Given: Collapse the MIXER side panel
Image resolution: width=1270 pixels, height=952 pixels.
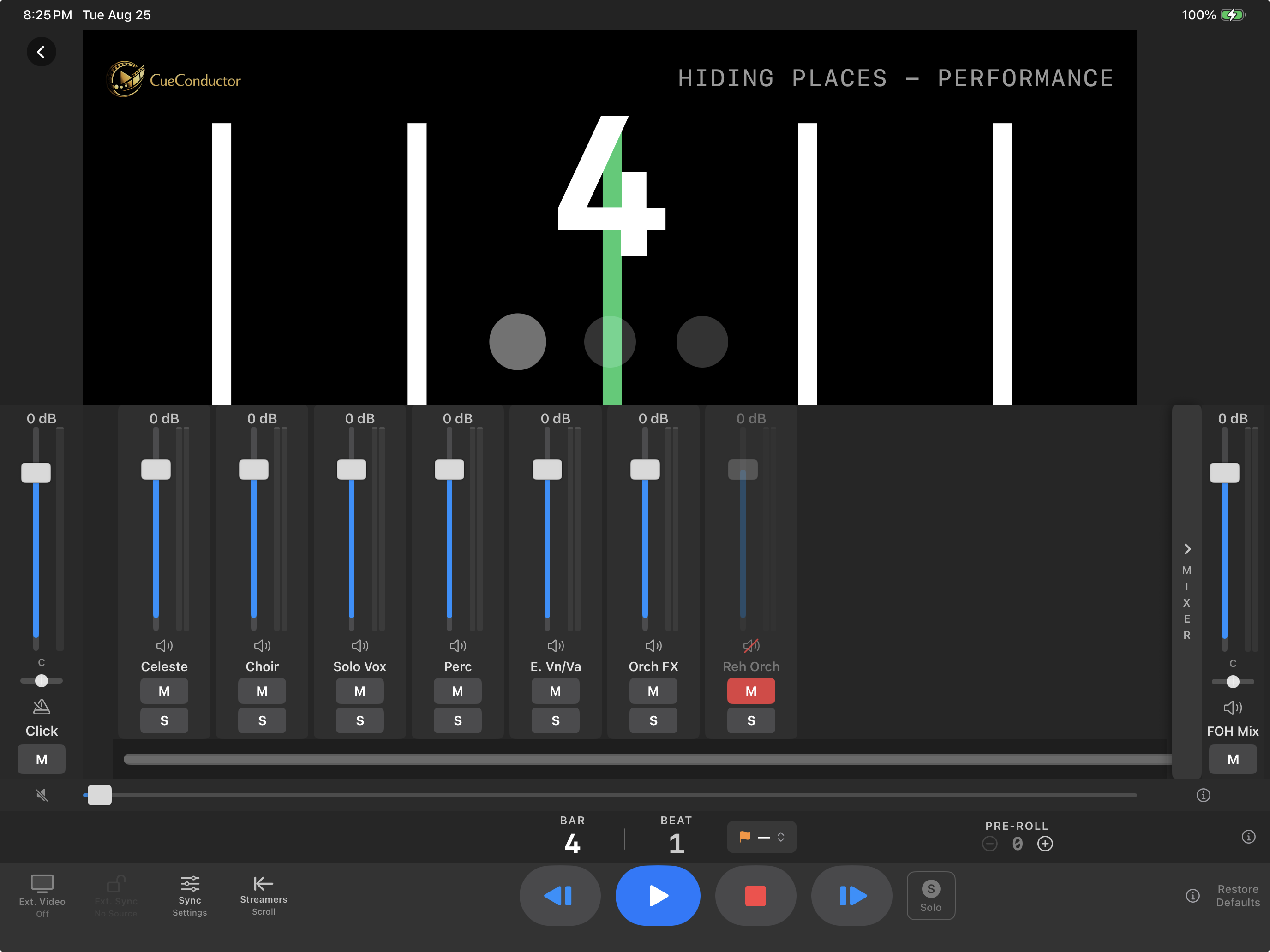Looking at the screenshot, I should (x=1187, y=592).
